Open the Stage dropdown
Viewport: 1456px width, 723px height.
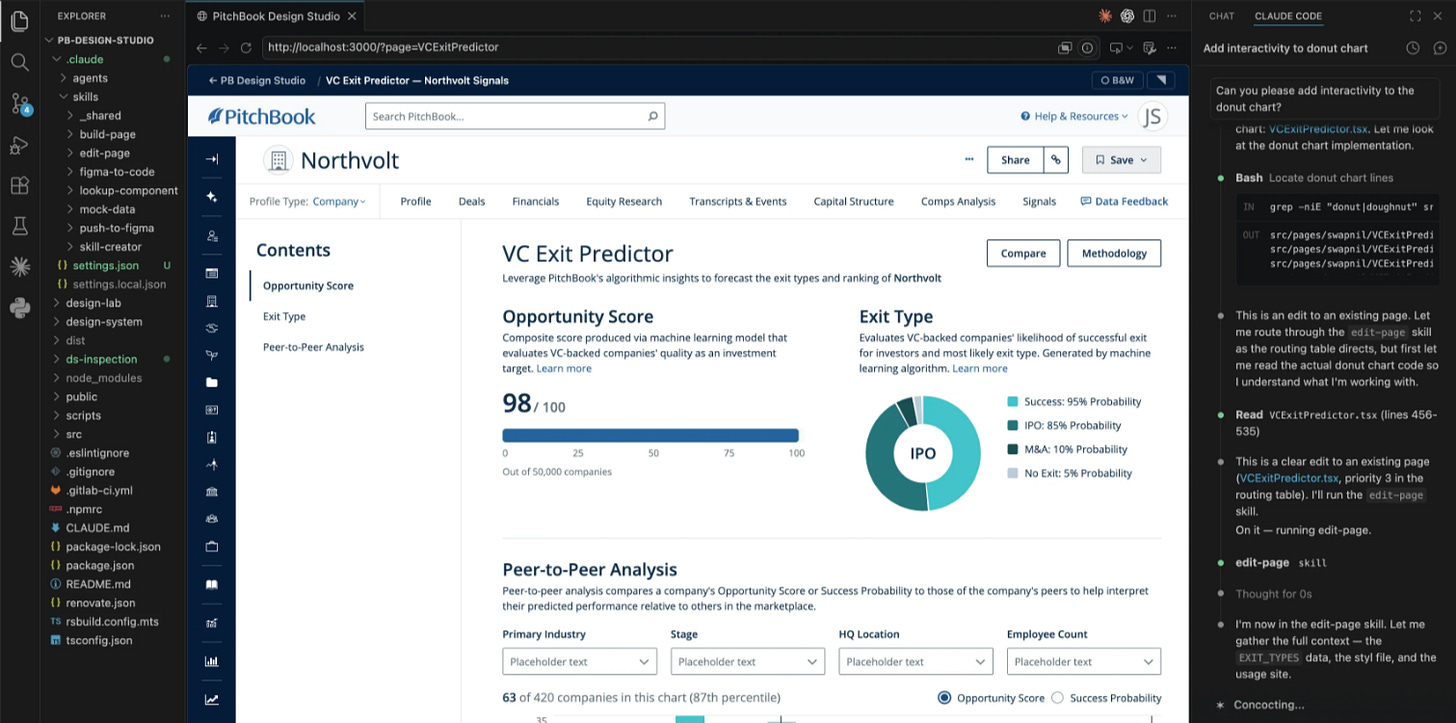[747, 661]
